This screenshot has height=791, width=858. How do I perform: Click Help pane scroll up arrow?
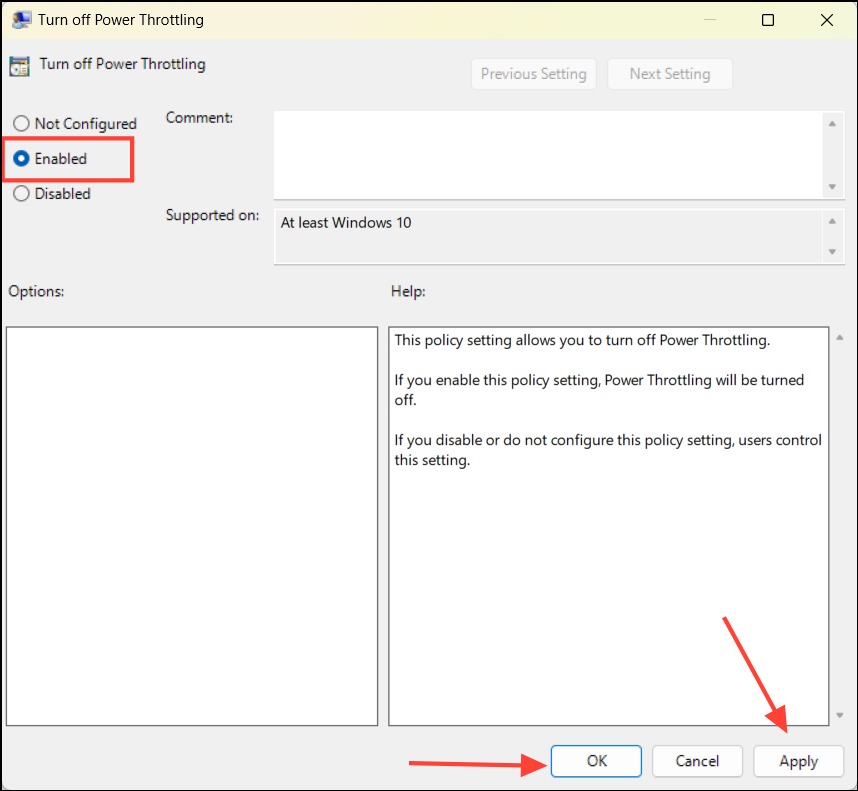click(x=840, y=338)
